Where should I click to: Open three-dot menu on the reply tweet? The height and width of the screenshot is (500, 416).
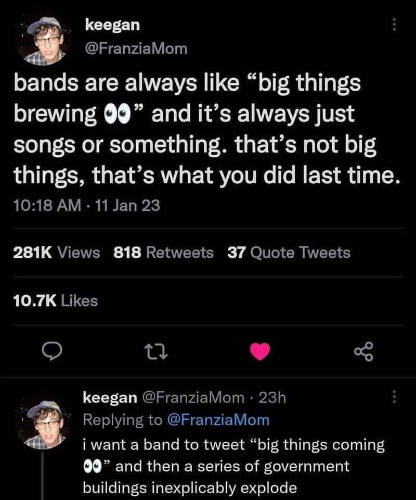tap(394, 397)
